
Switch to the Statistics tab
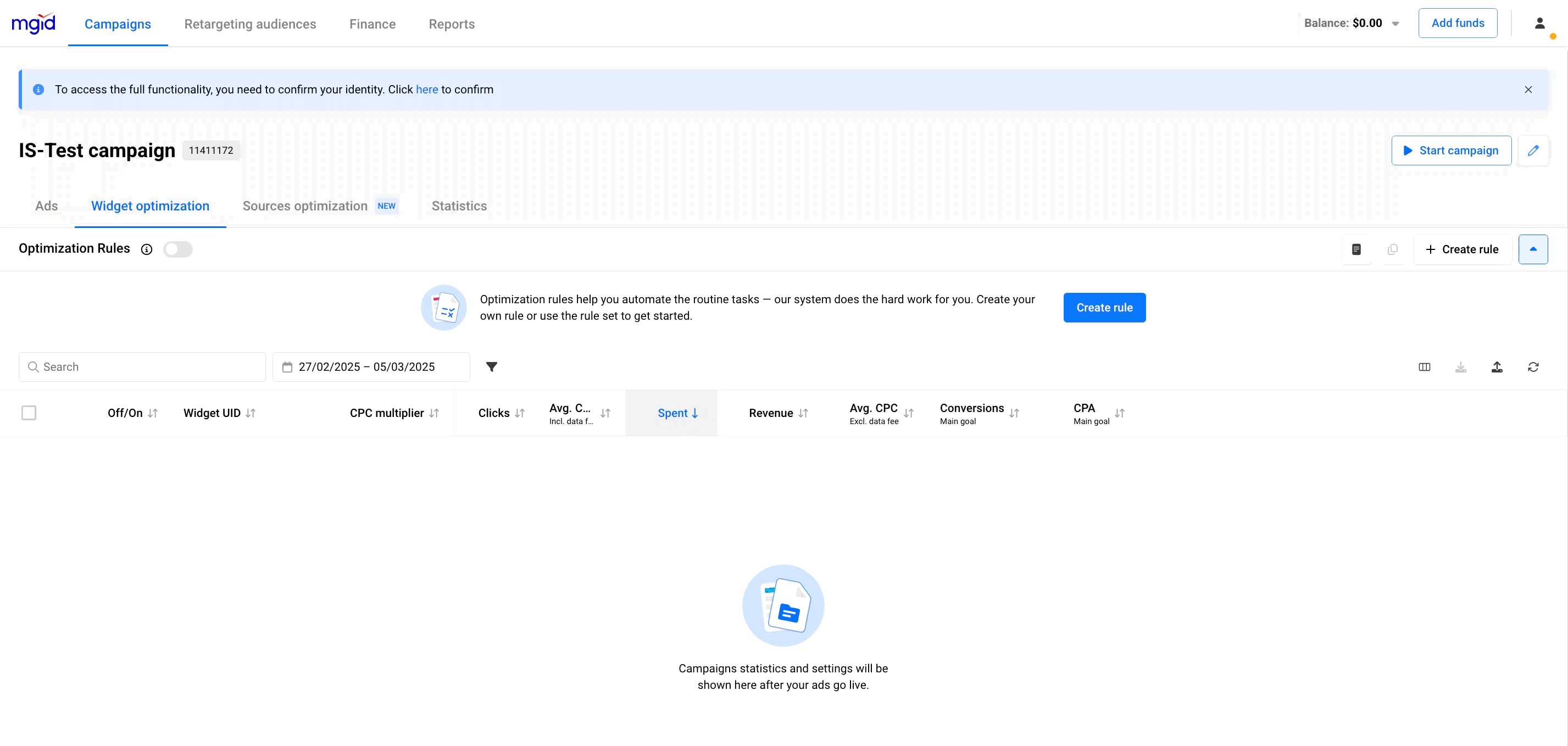[x=459, y=206]
